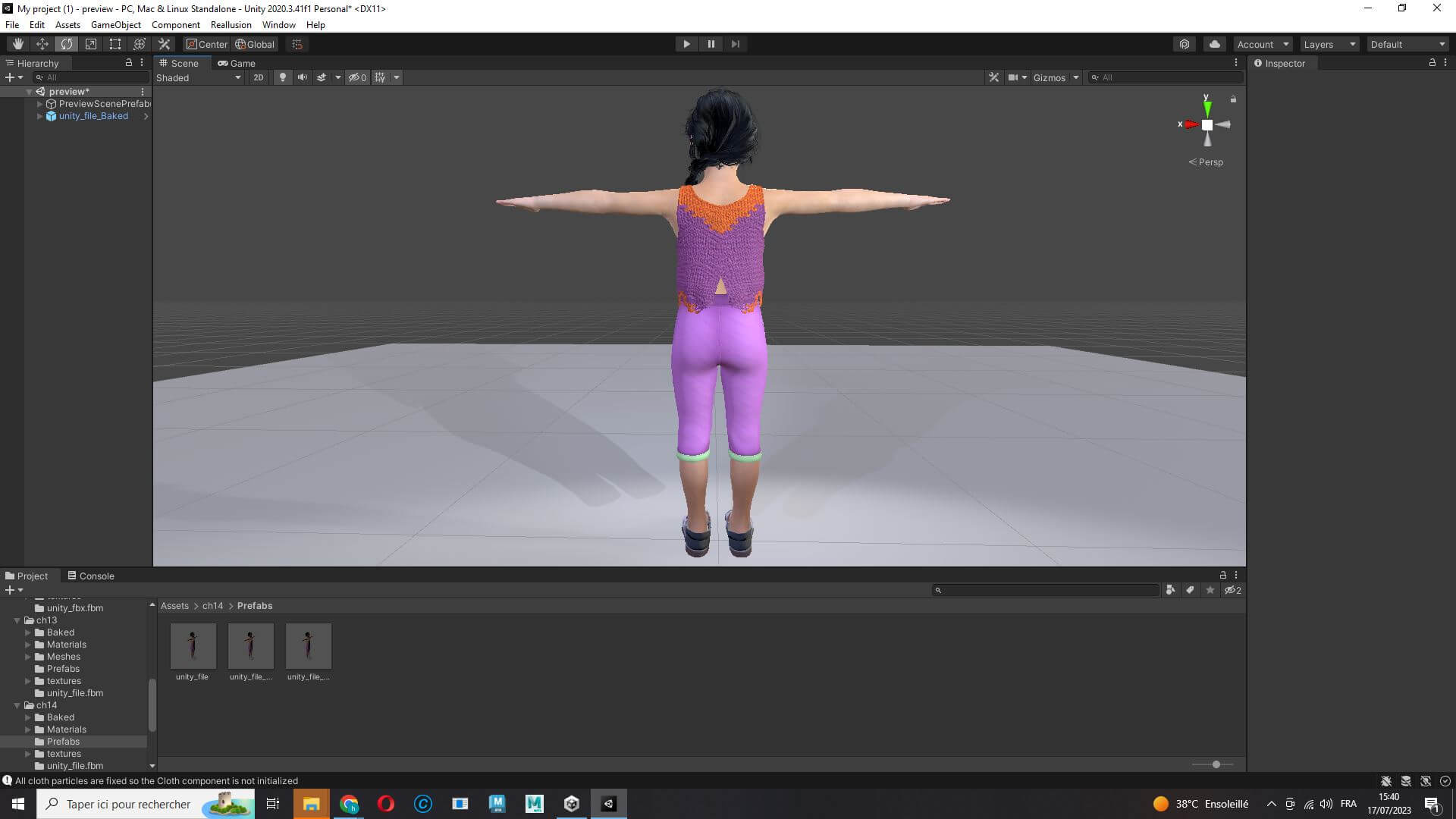Open the Cloud services icon

click(1214, 44)
